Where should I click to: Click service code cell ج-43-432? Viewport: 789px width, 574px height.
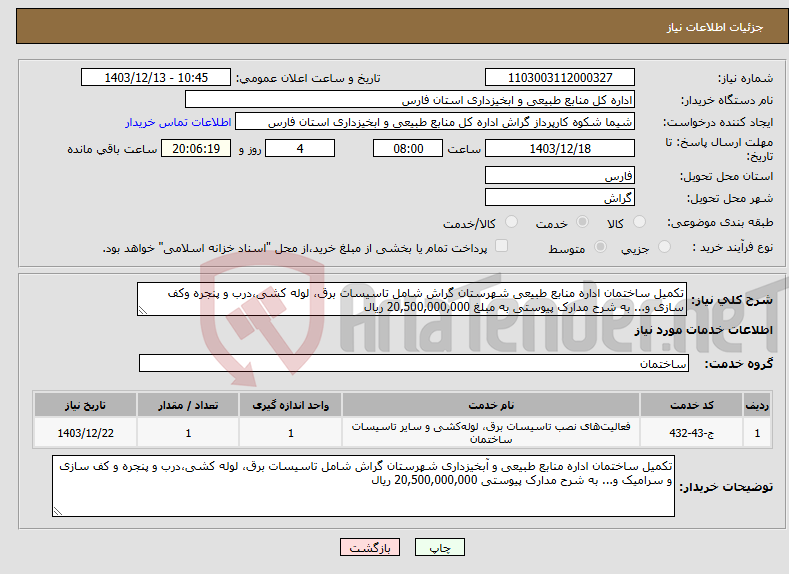tap(691, 433)
